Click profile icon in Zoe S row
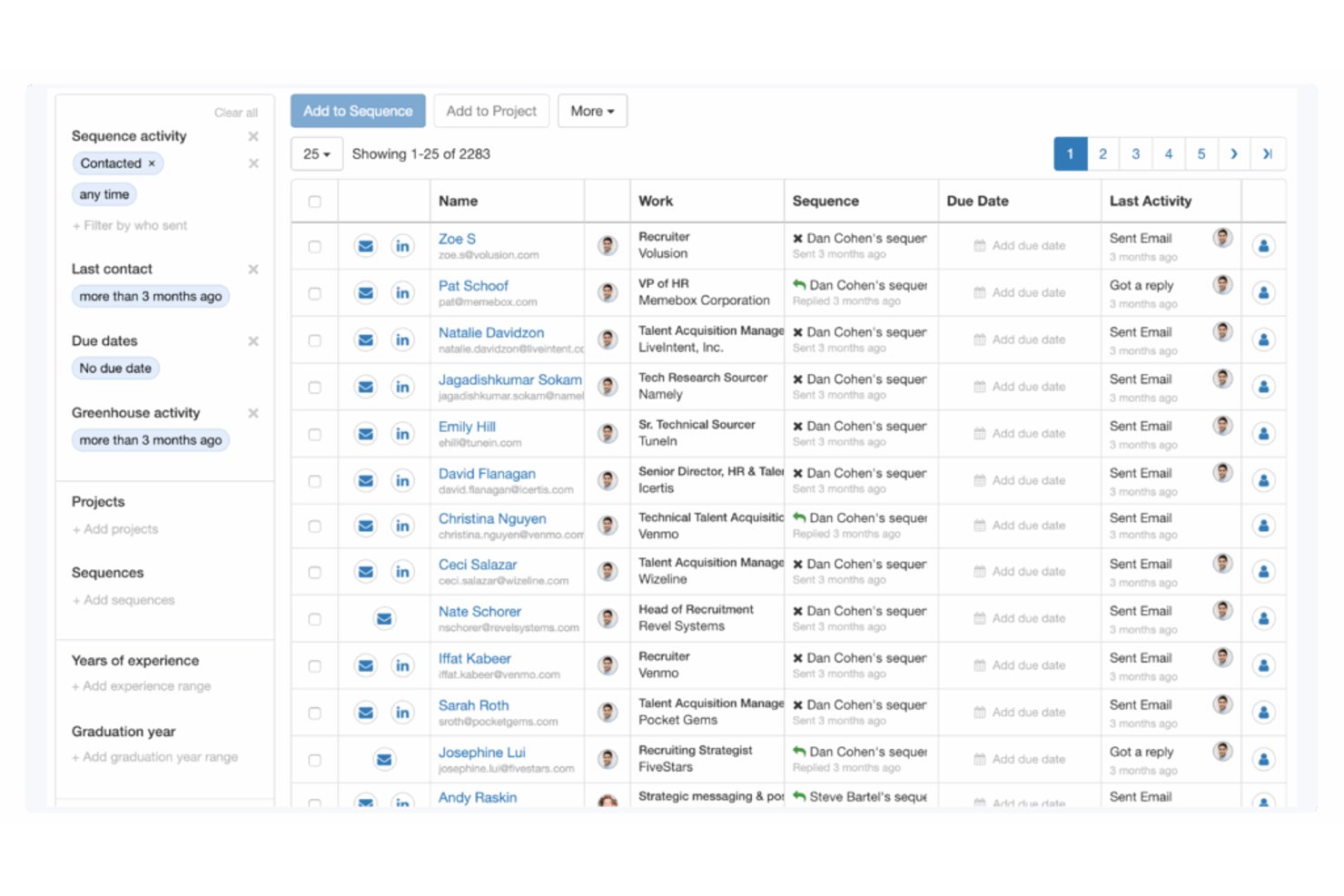The height and width of the screenshot is (896, 1344). (x=1263, y=245)
